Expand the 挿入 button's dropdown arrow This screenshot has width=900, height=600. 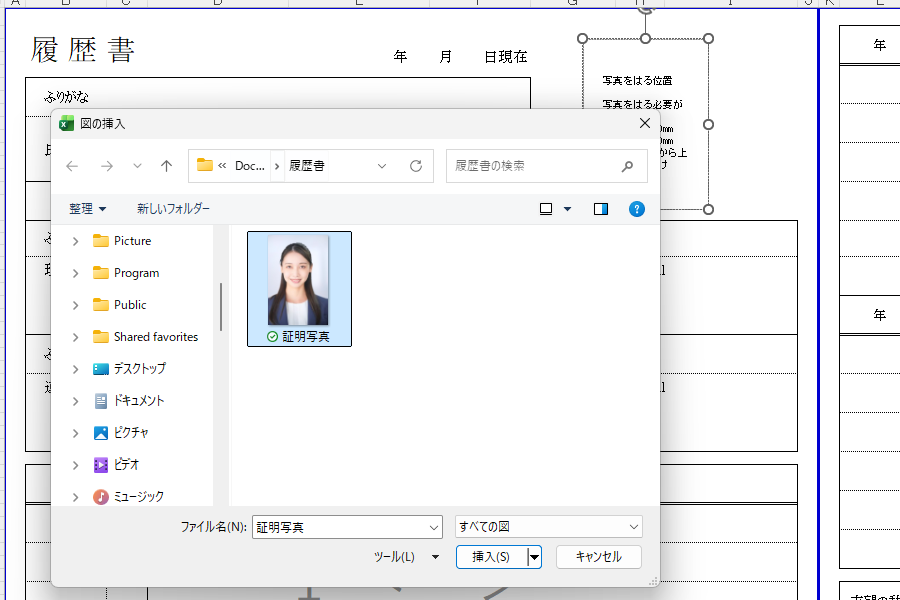point(533,557)
